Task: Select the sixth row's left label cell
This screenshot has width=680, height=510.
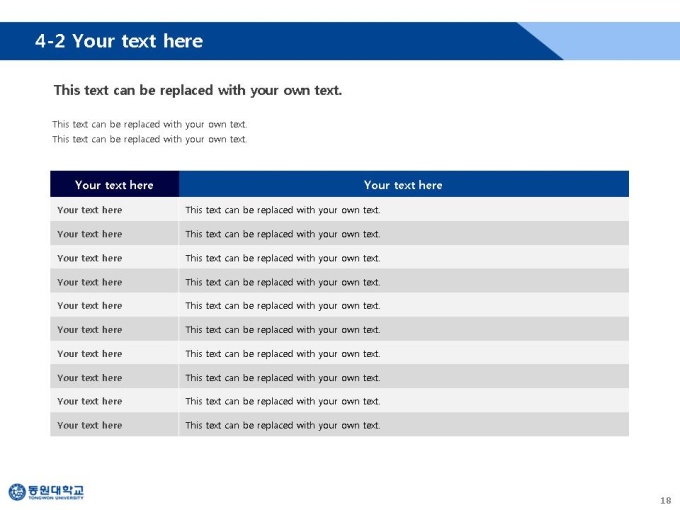Action: [x=114, y=329]
